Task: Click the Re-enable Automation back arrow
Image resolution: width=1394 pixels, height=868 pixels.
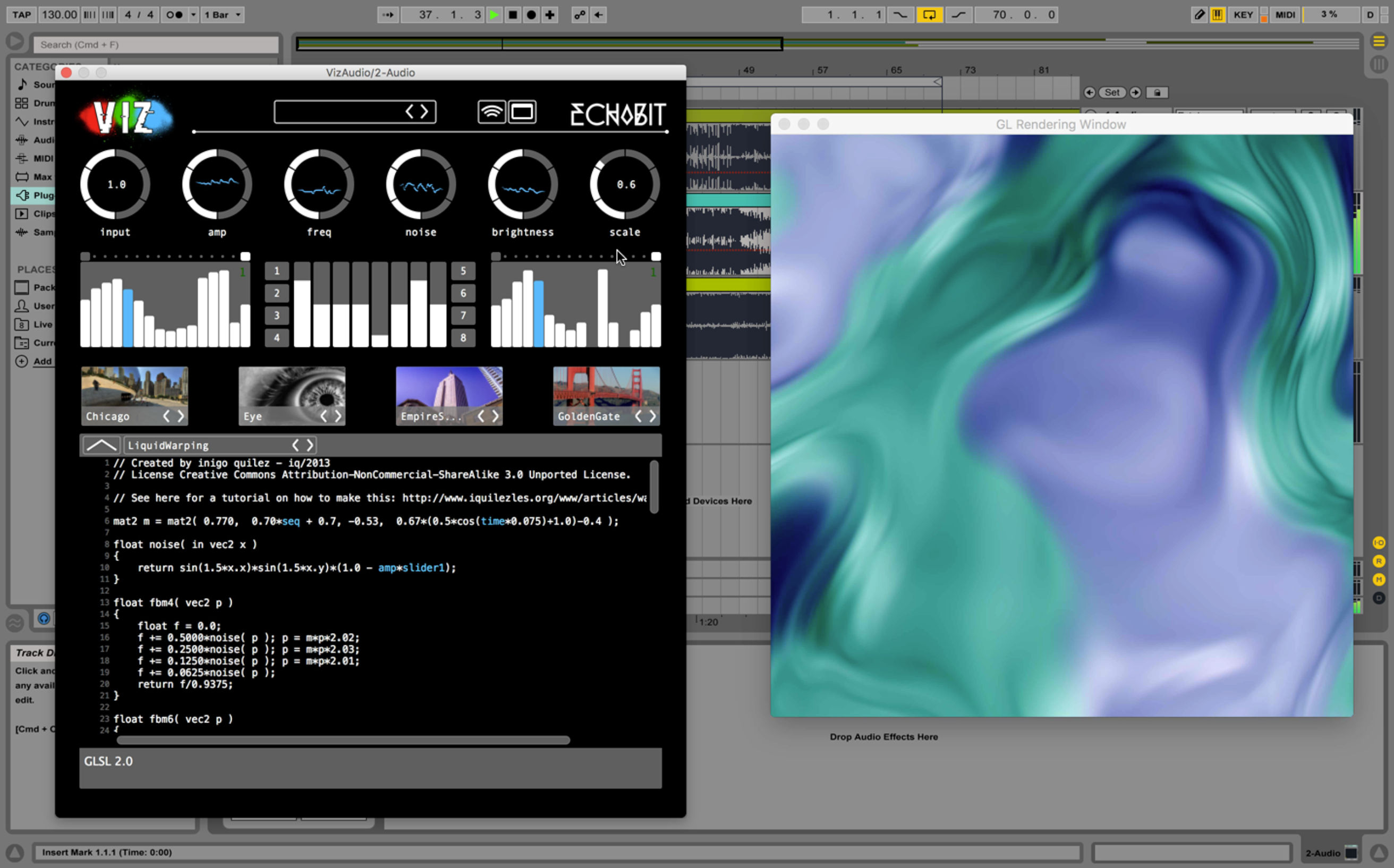Action: click(x=598, y=15)
